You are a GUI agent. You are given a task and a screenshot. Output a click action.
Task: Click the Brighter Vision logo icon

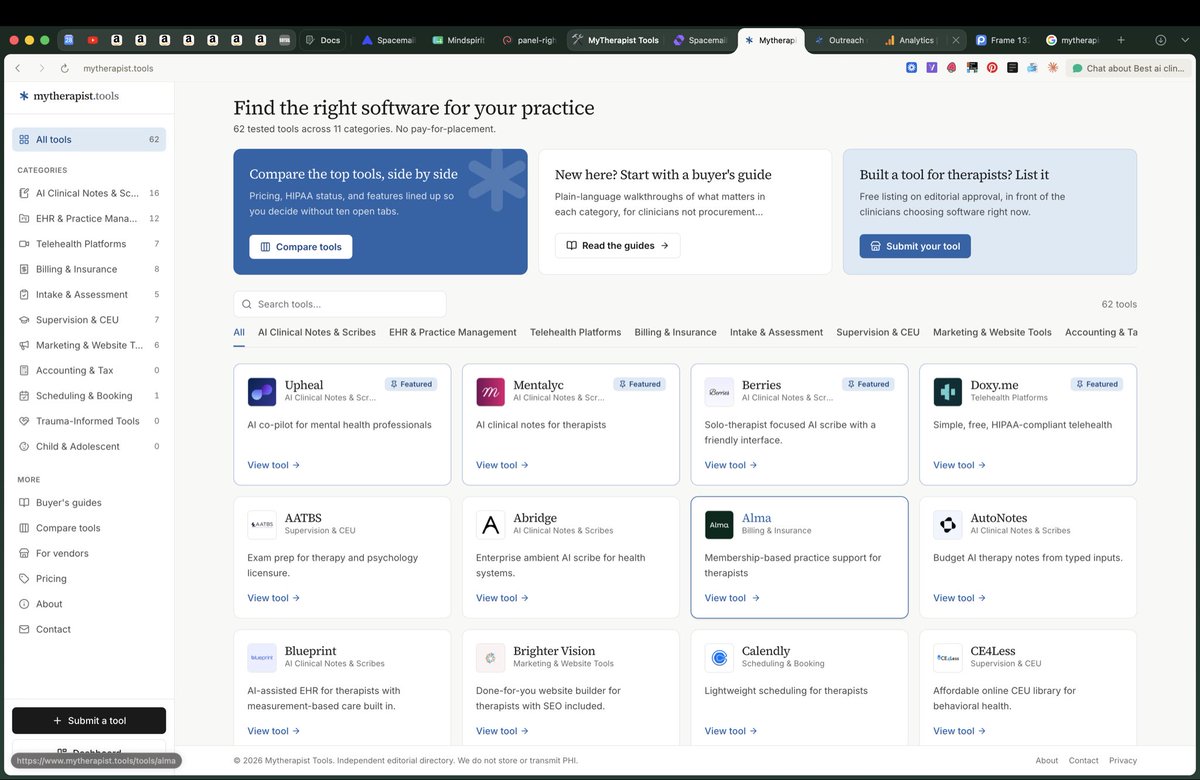491,658
